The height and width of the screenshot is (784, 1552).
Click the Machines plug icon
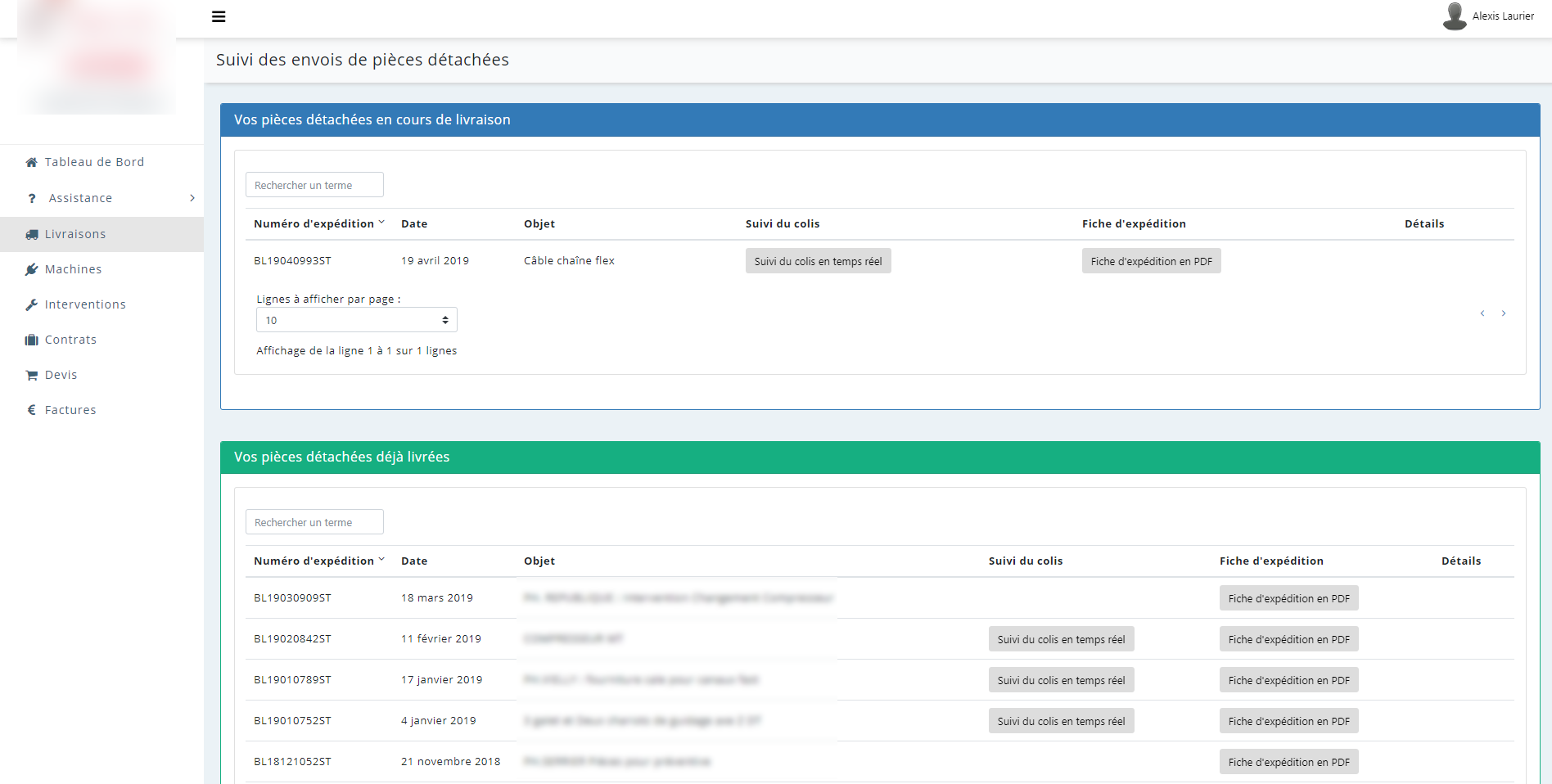pyautogui.click(x=31, y=269)
